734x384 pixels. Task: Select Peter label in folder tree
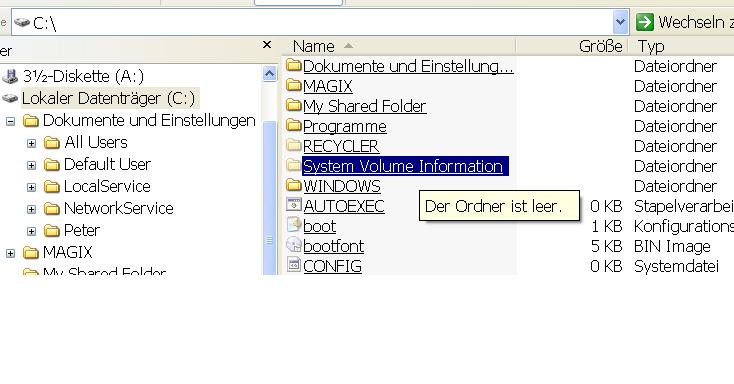point(82,230)
